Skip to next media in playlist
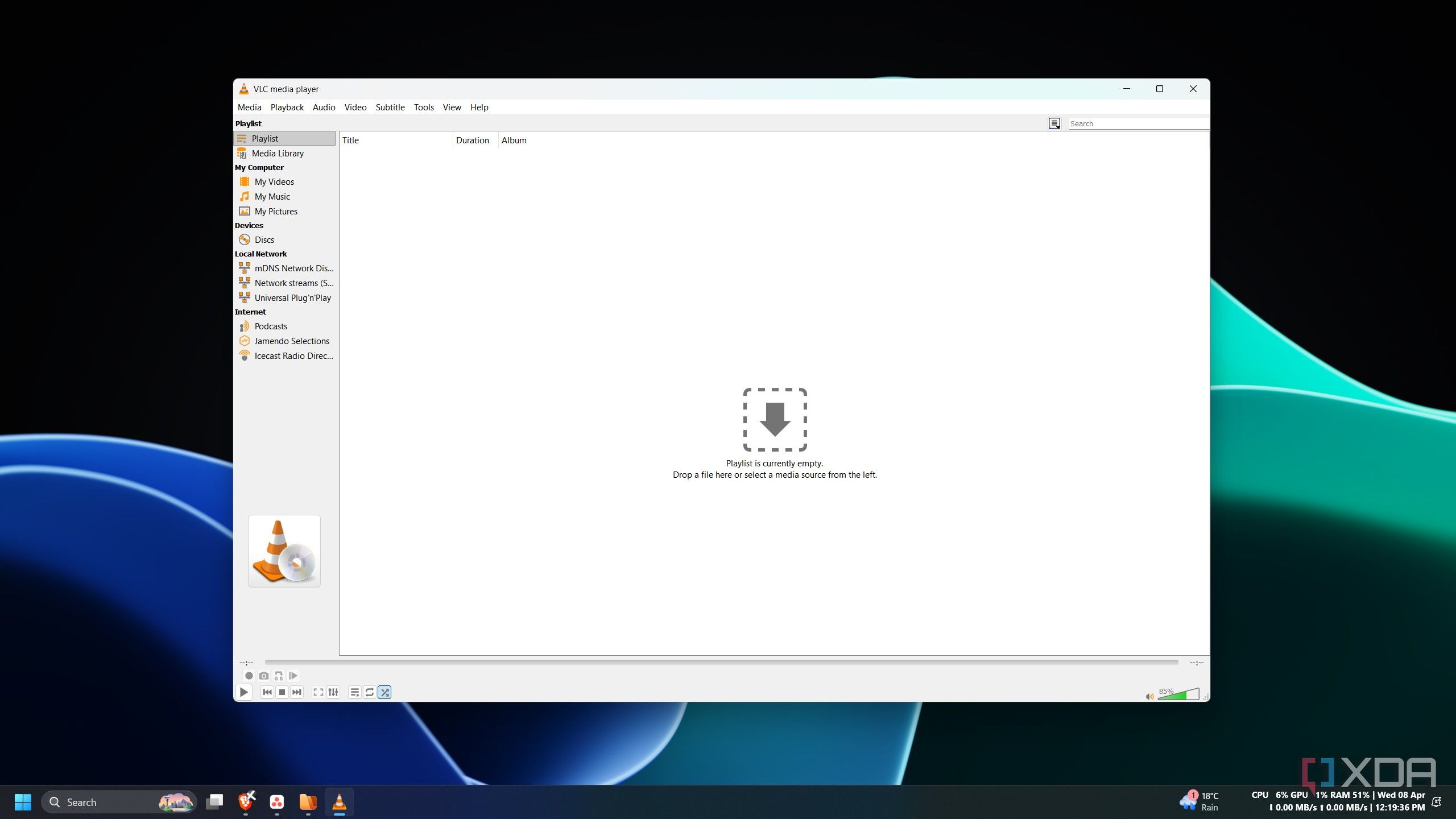The width and height of the screenshot is (1456, 819). click(x=297, y=692)
